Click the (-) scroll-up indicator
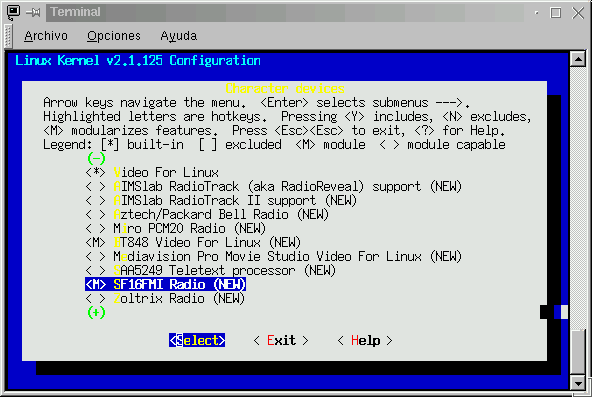 96,158
